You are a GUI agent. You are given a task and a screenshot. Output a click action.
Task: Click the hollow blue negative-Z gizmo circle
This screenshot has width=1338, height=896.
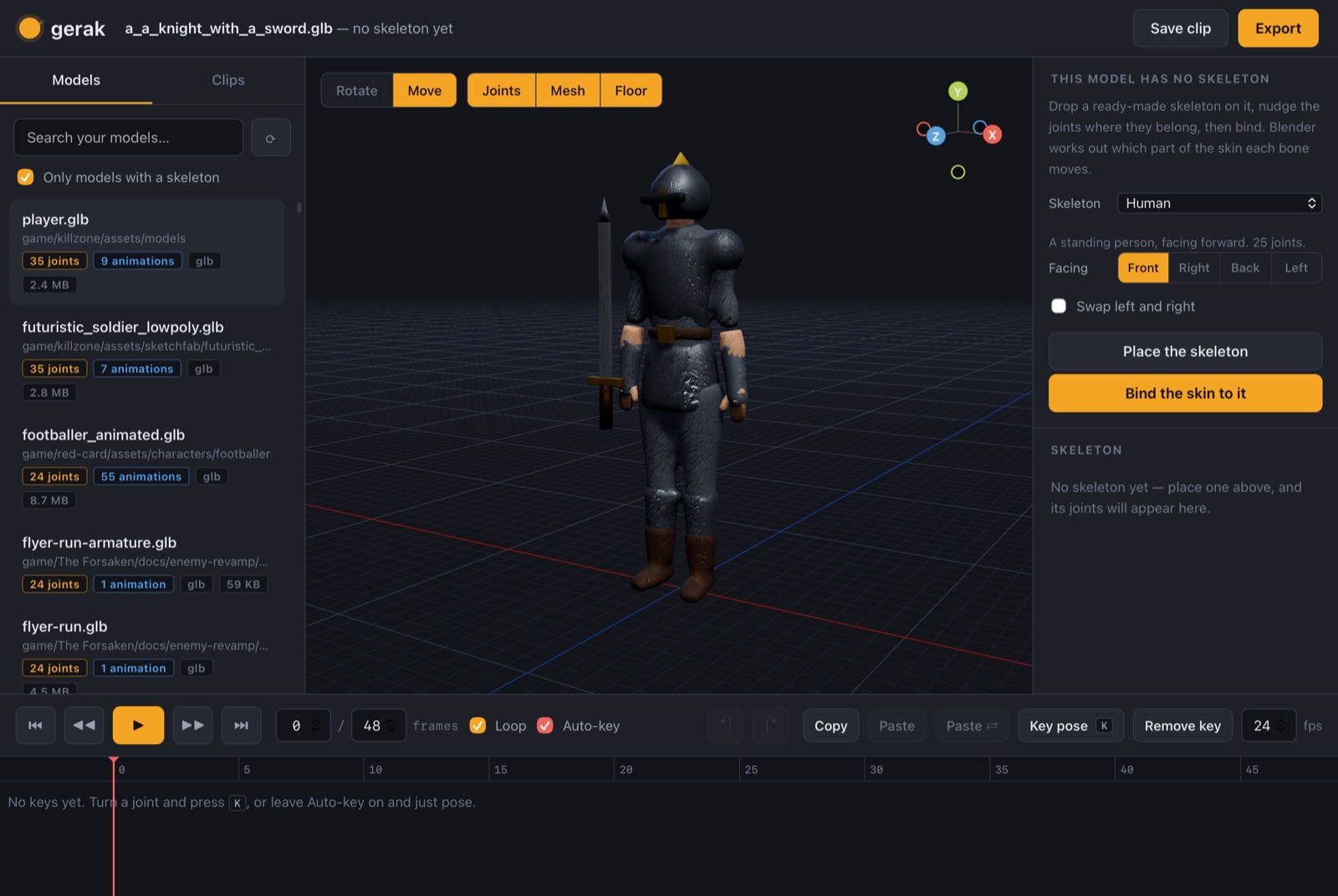click(x=979, y=128)
